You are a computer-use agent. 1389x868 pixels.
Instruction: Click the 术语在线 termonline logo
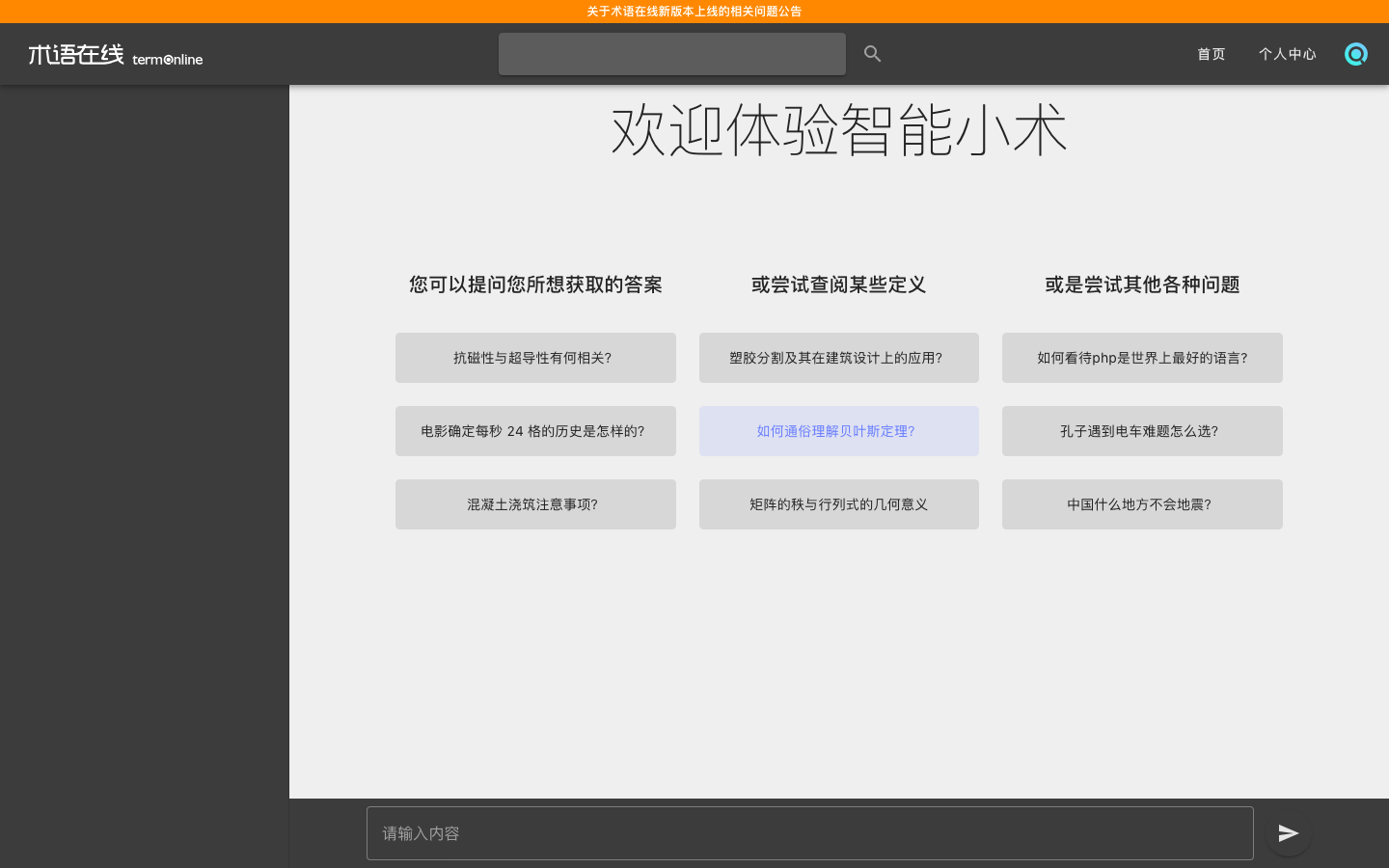[x=114, y=56]
